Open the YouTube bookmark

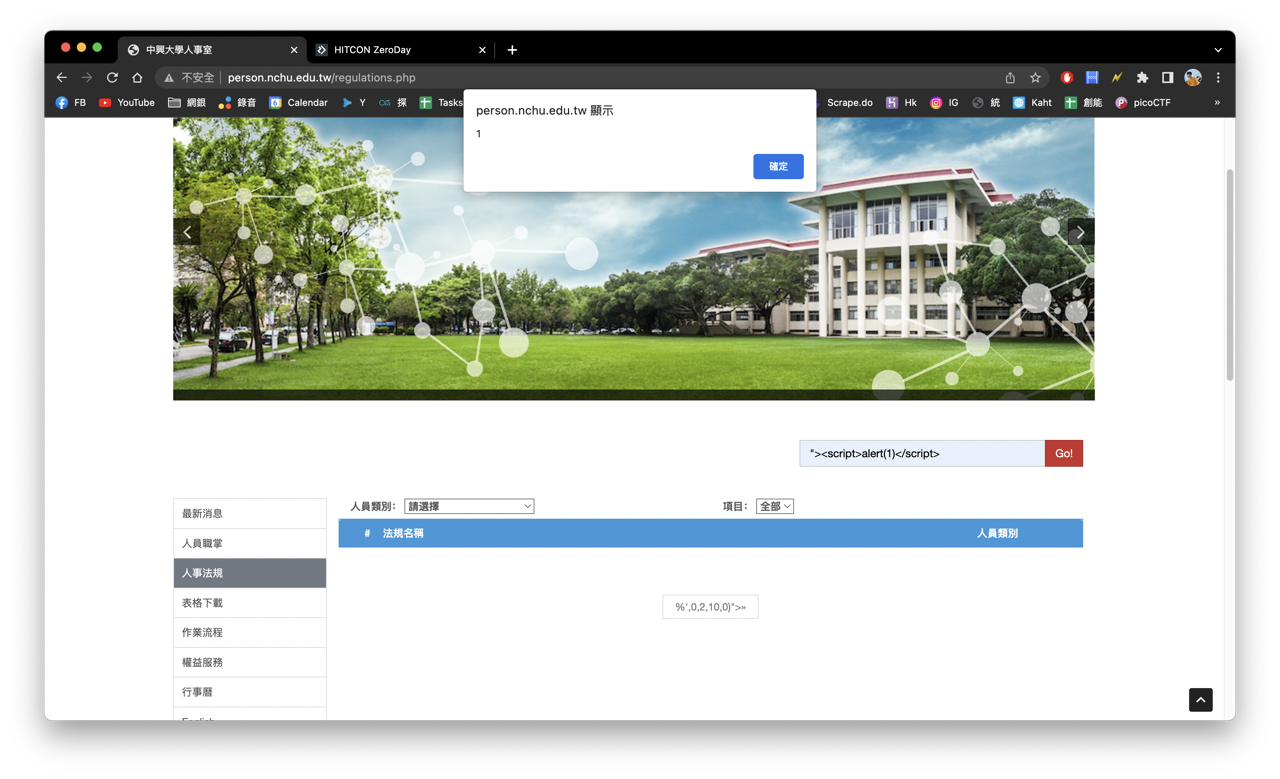tap(127, 102)
